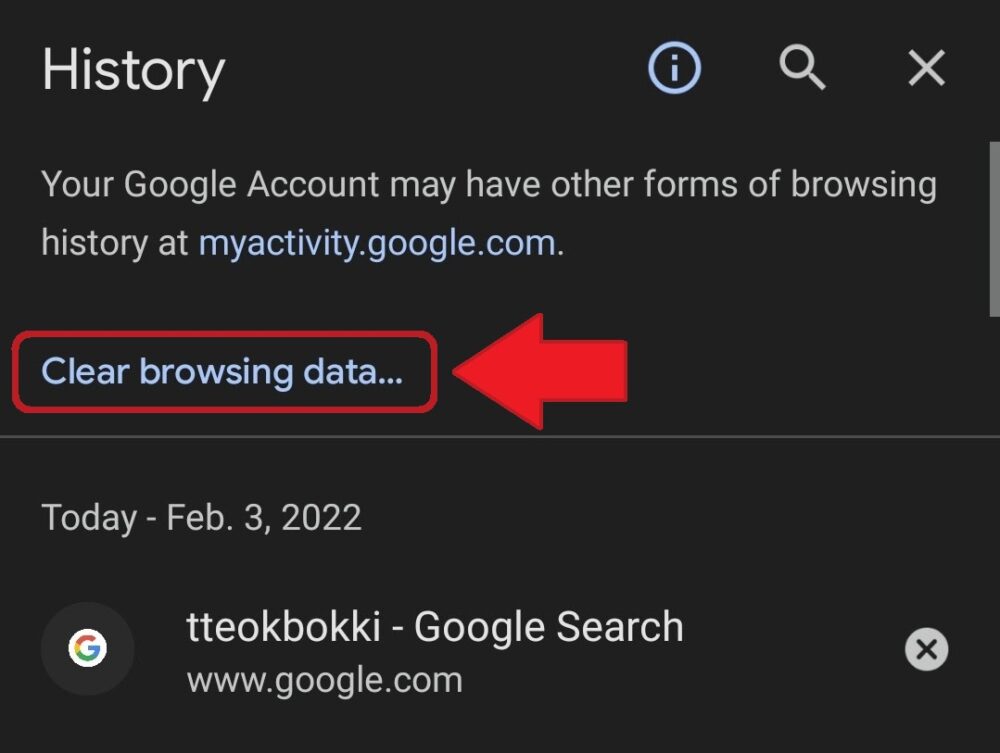Select the History page title
Screen dimensions: 1000x753
click(x=133, y=68)
